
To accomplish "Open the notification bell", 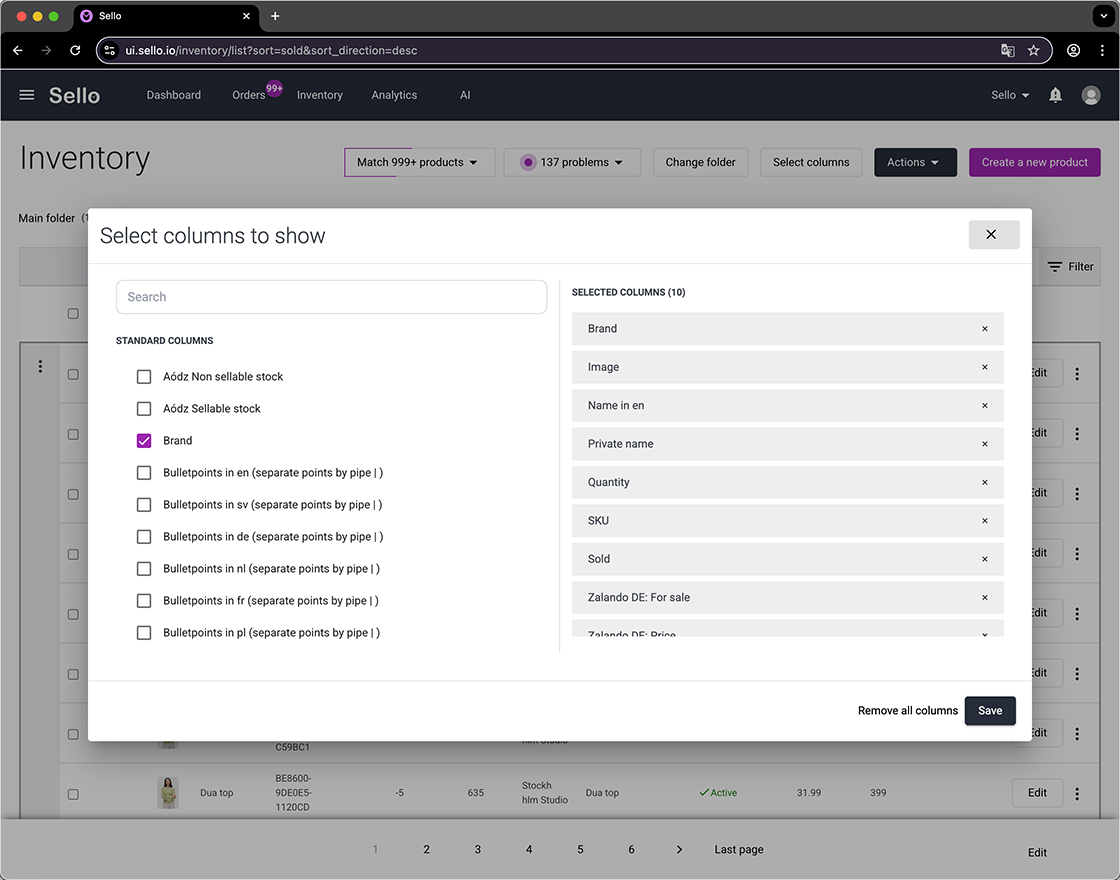I will point(1055,95).
